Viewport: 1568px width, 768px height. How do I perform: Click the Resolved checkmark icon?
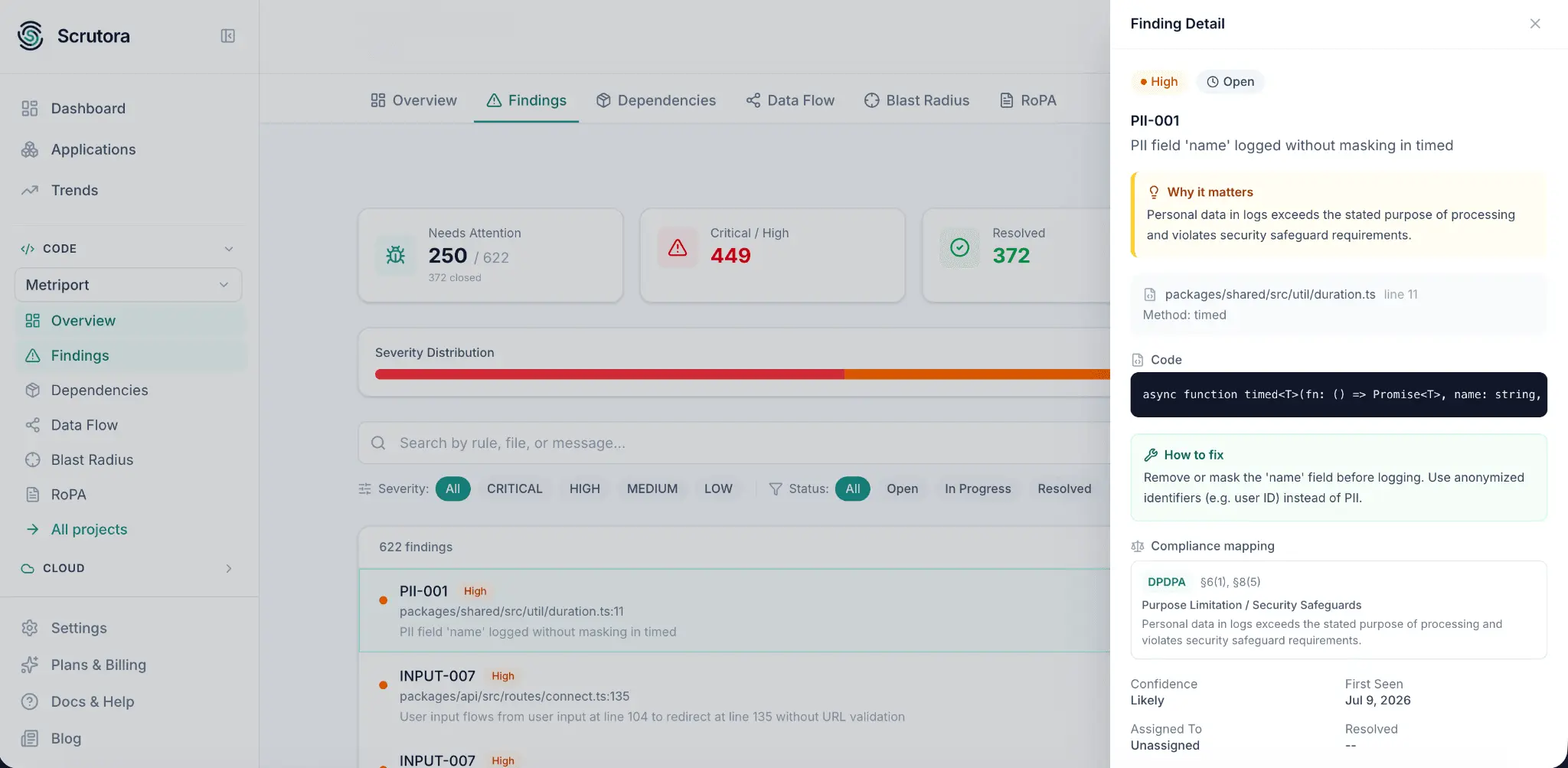(959, 247)
